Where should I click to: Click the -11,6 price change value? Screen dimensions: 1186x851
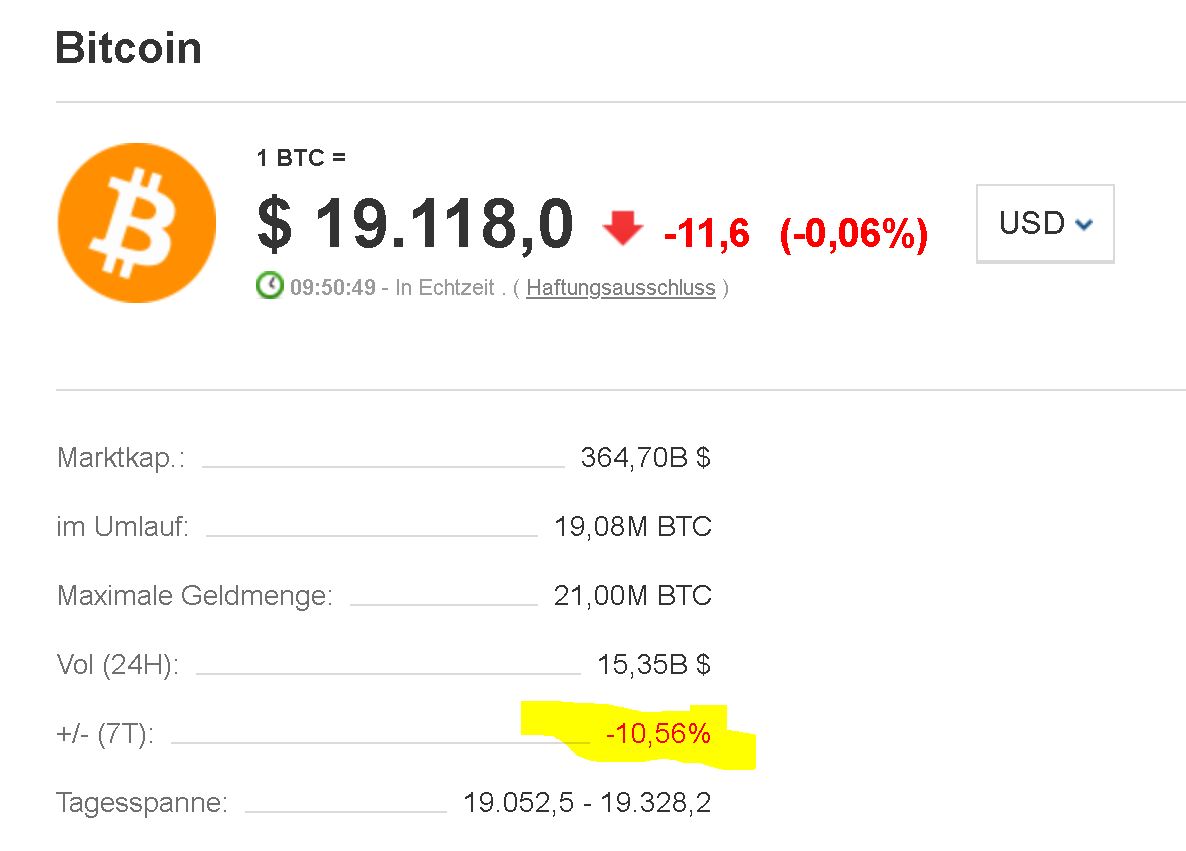click(x=707, y=233)
